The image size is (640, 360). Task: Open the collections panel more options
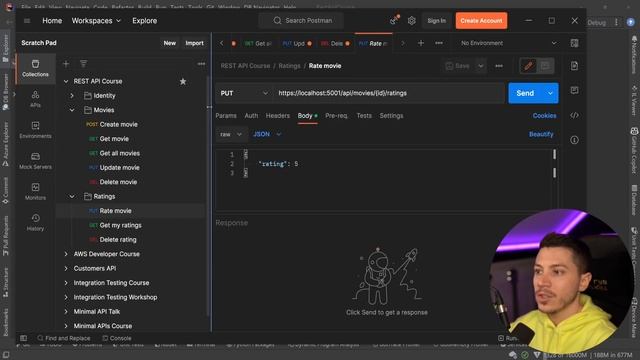pyautogui.click(x=201, y=64)
